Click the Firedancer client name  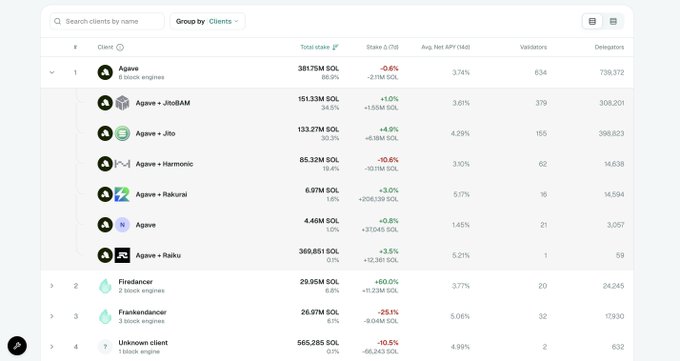point(135,282)
